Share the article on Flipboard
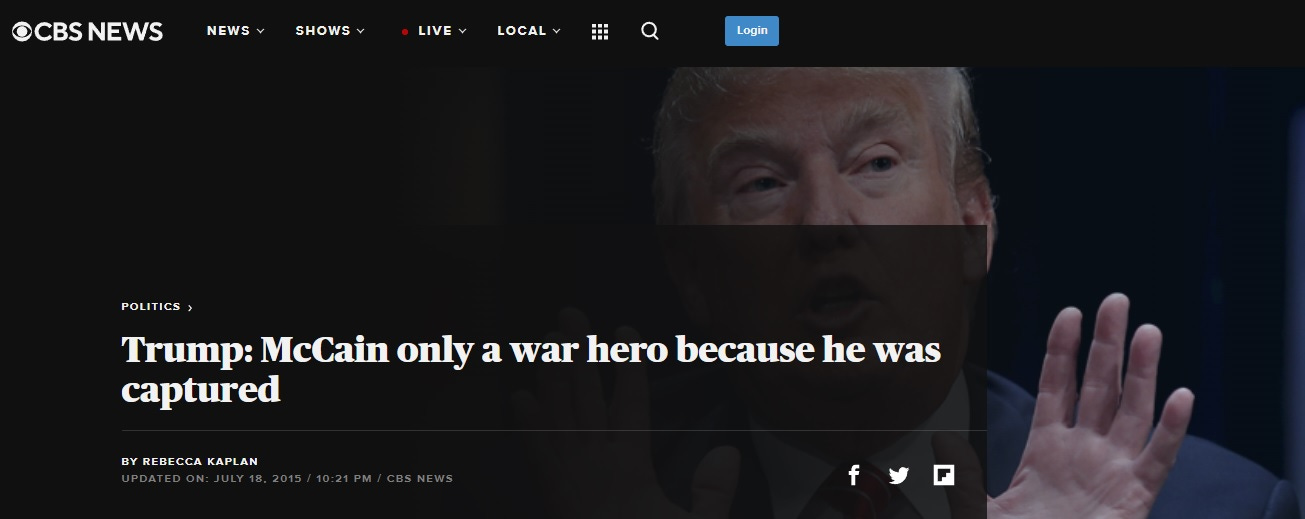Viewport: 1305px width, 519px height. tap(944, 475)
